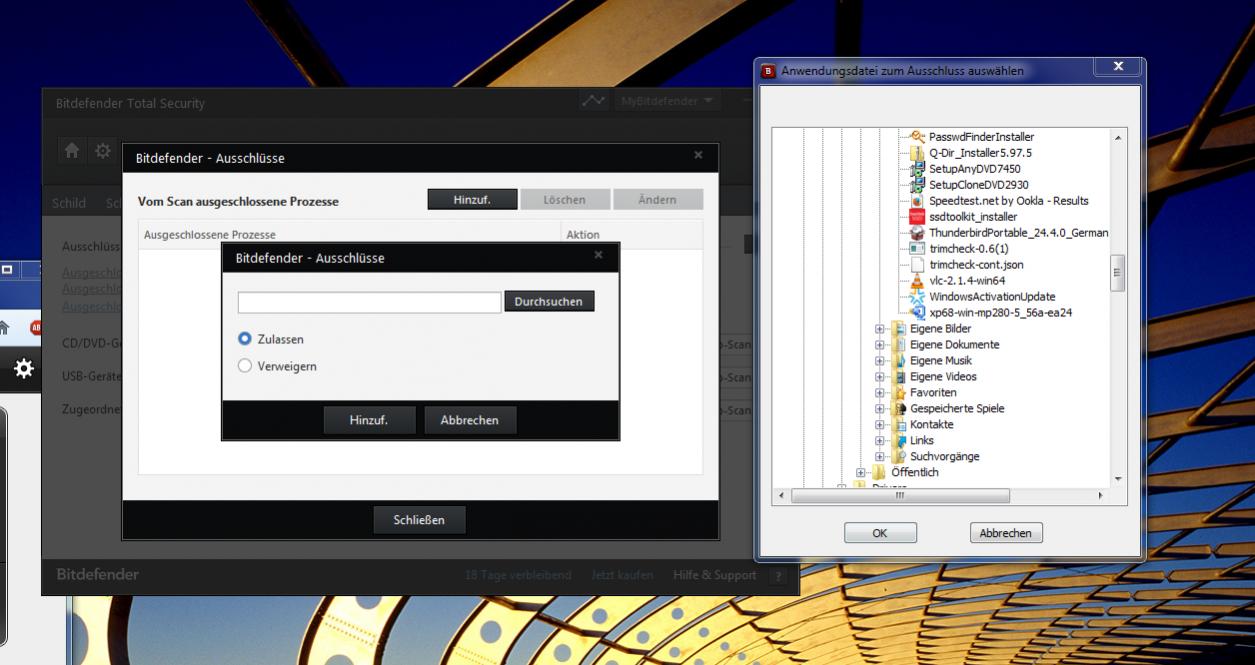
Task: Expand the Eigene Videos folder
Action: 880,377
